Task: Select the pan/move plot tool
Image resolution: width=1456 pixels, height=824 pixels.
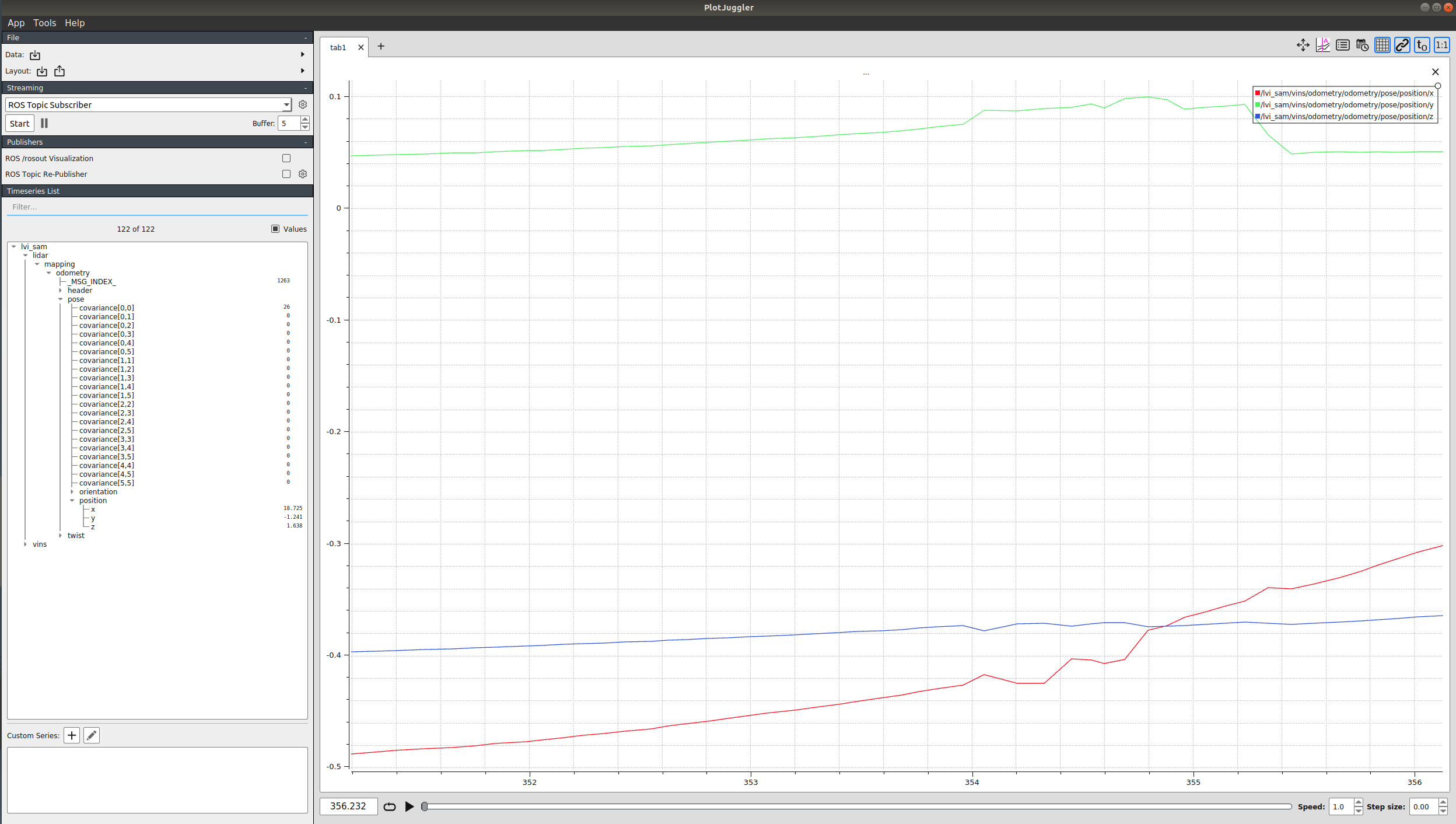Action: pyautogui.click(x=1303, y=45)
